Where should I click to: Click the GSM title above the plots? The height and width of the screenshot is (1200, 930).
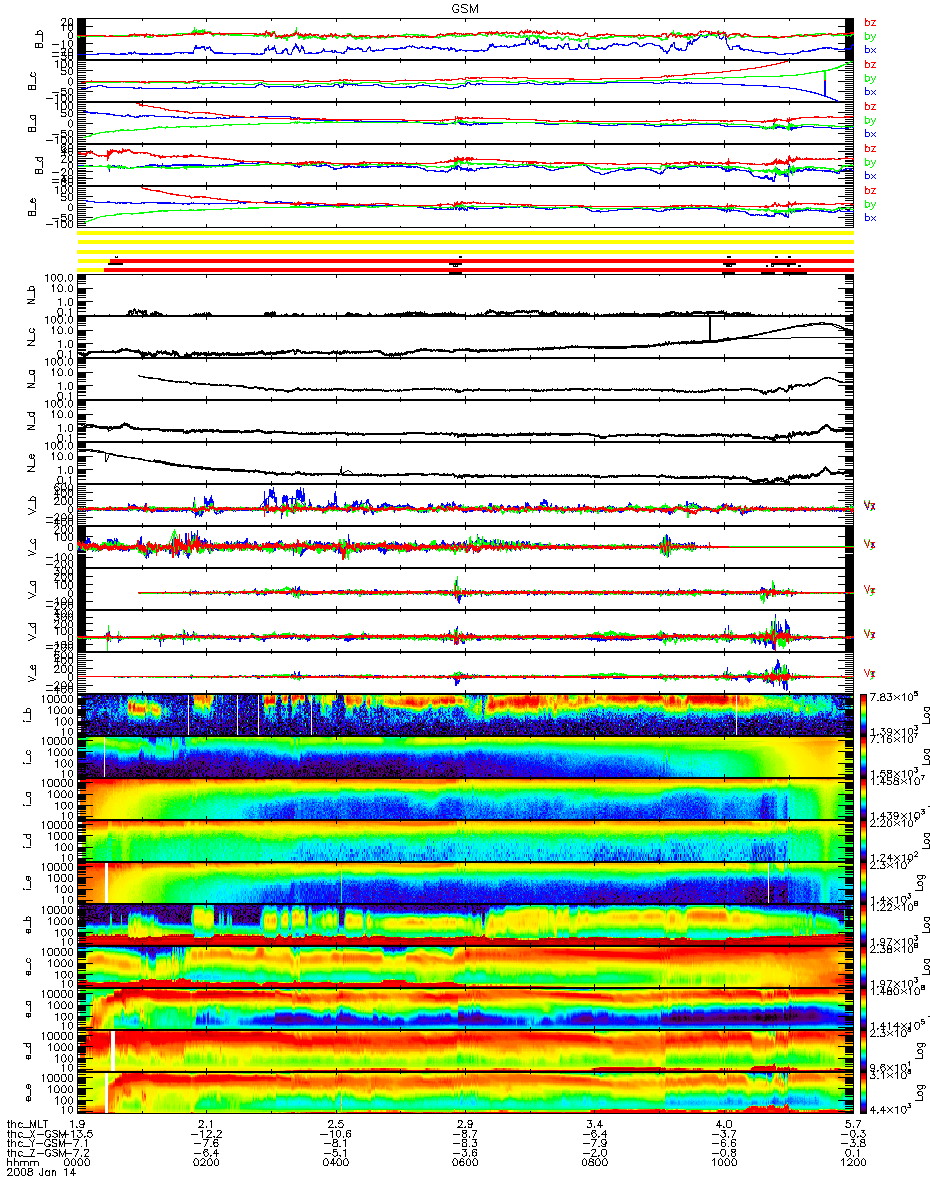click(x=464, y=7)
